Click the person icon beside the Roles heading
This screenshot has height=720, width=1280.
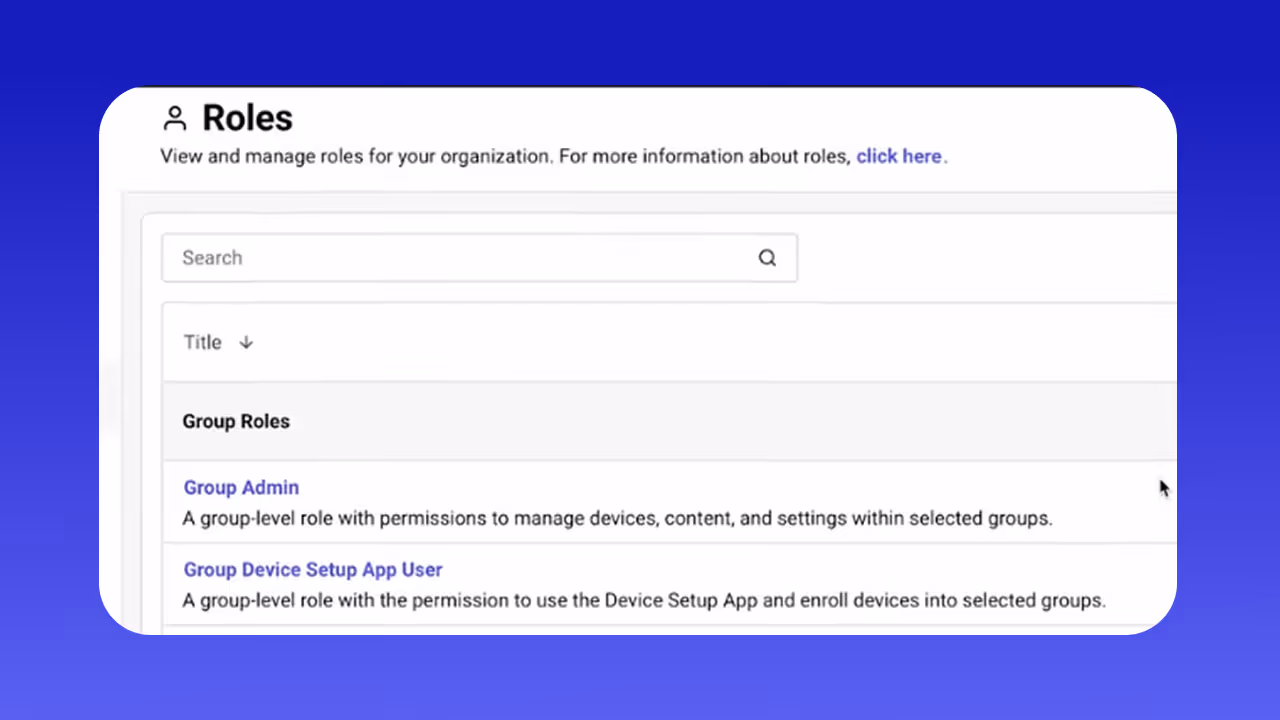tap(175, 119)
